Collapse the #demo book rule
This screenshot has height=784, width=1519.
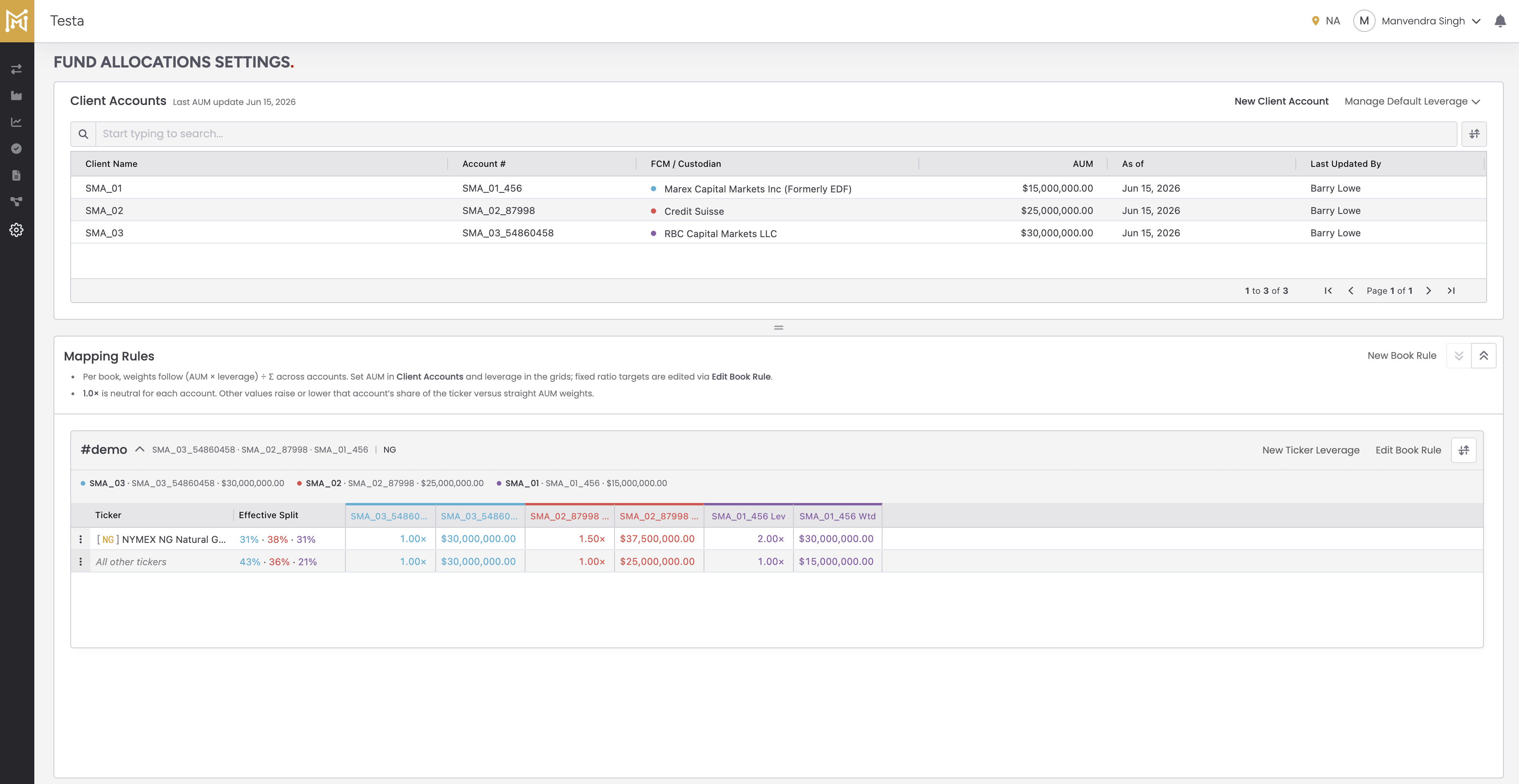click(140, 450)
